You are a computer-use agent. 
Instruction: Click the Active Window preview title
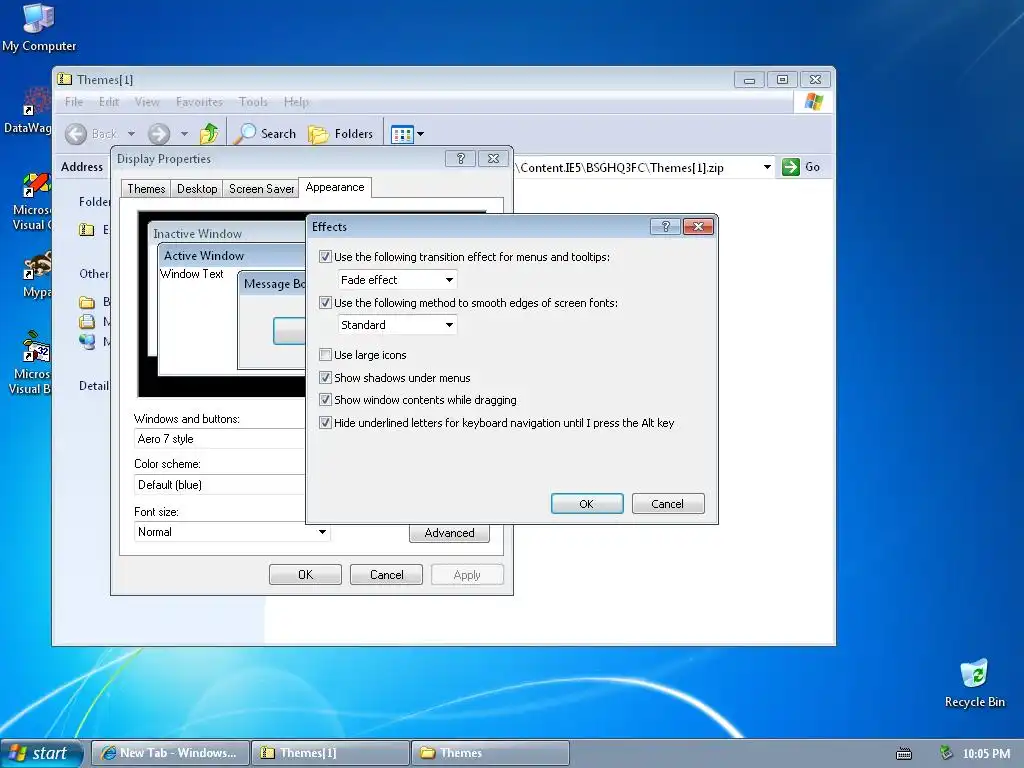[x=204, y=256]
